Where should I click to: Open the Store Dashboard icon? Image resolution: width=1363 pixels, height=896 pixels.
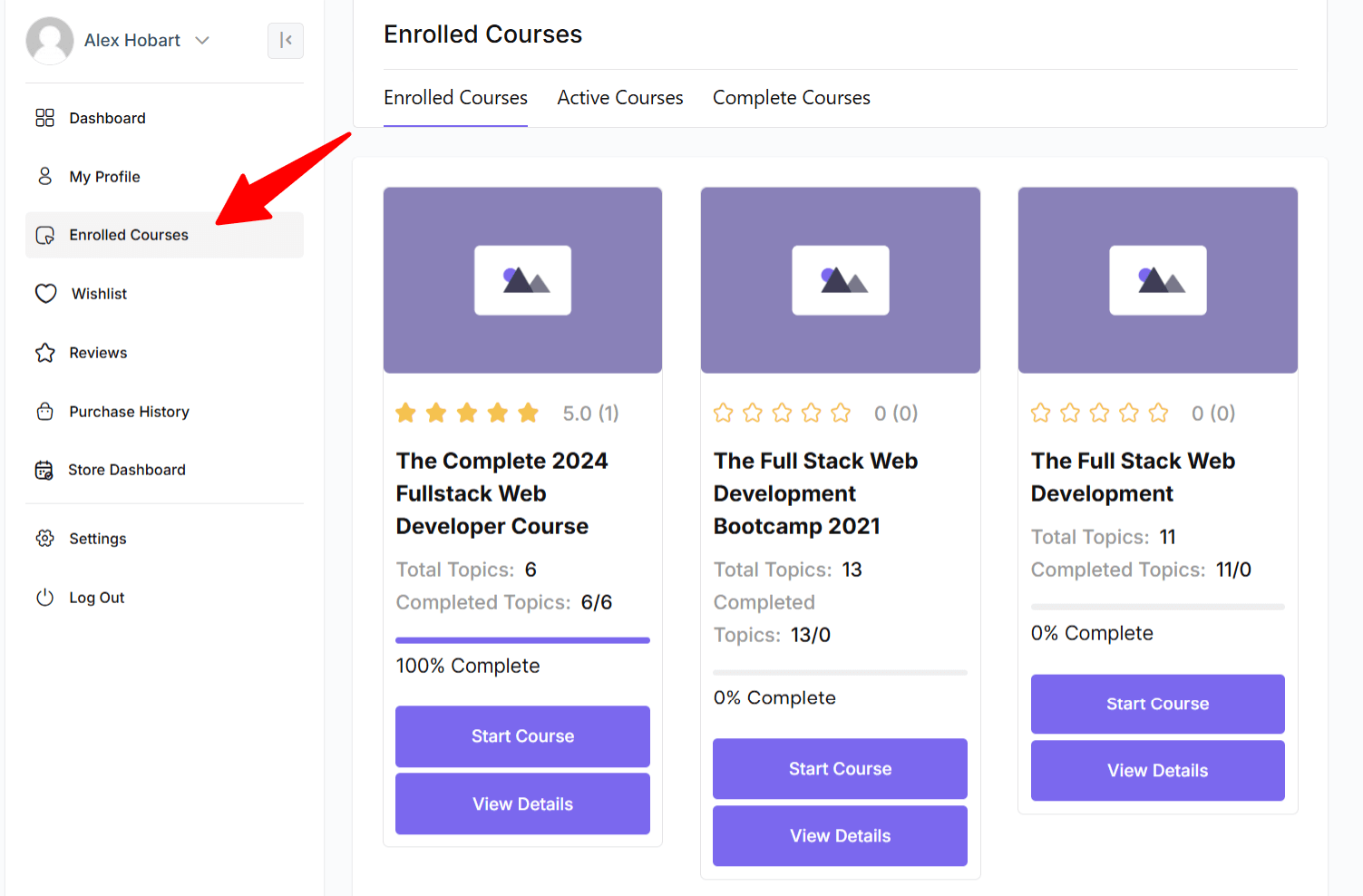(45, 470)
